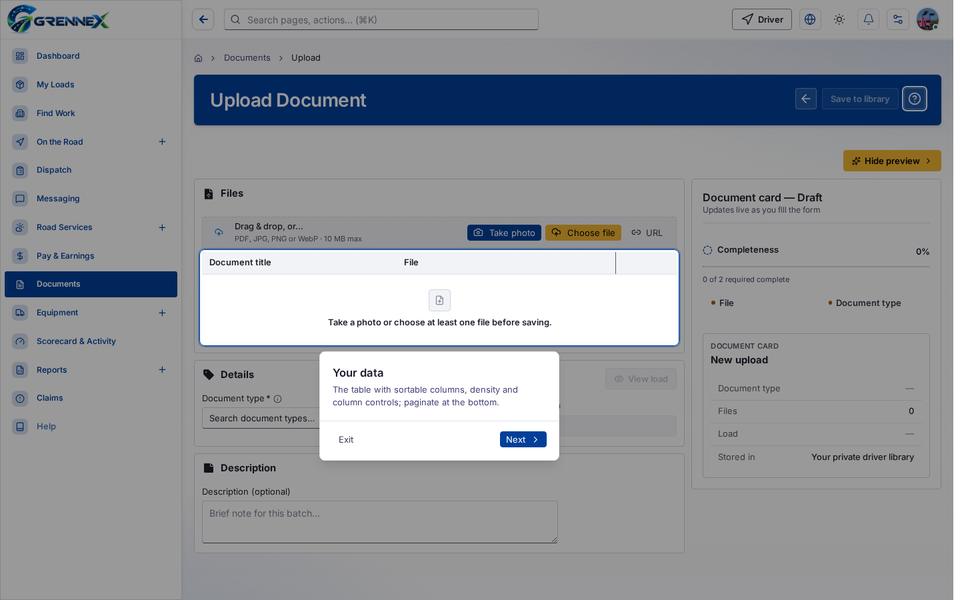960x600 pixels.
Task: Click the View load button
Action: tap(640, 379)
